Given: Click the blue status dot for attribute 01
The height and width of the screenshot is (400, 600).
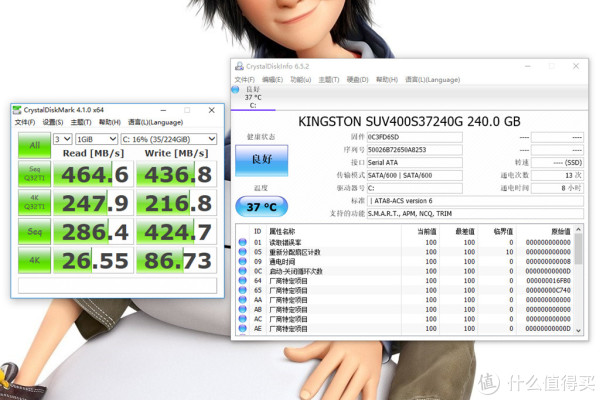Looking at the screenshot, I should (x=242, y=242).
